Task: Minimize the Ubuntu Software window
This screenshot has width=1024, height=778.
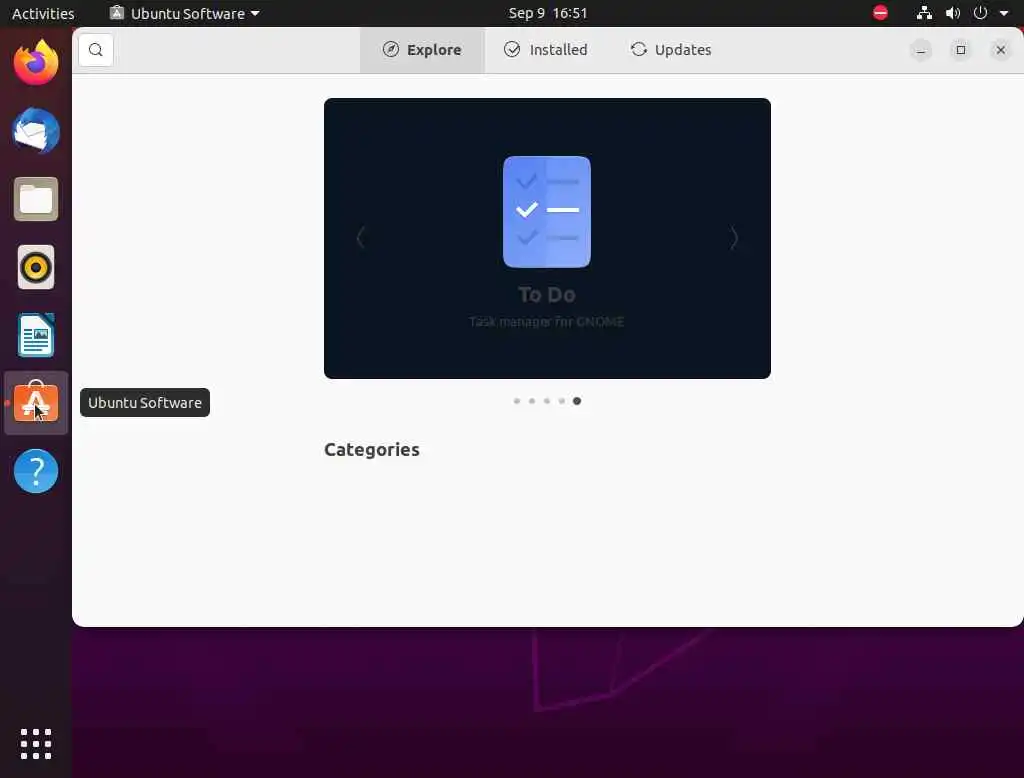Action: [921, 50]
